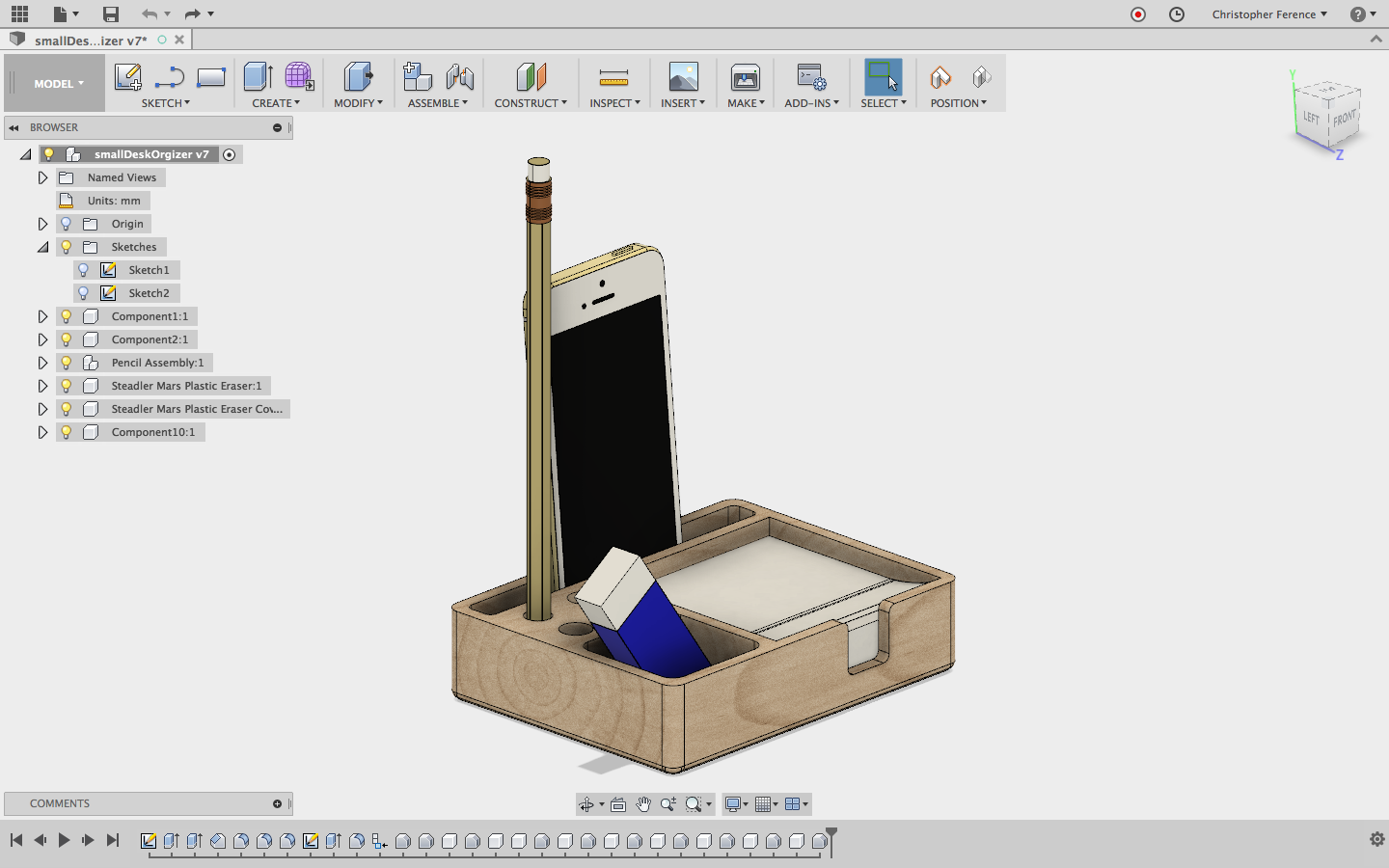This screenshot has height=868, width=1389.
Task: Click the Extrude tool icon
Action: click(258, 77)
